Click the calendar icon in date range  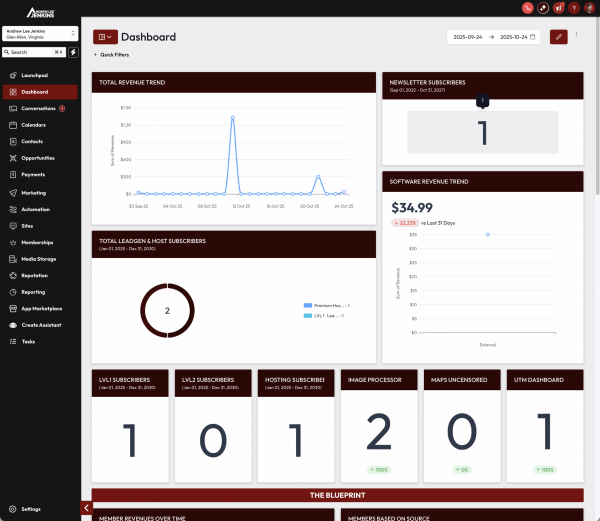(533, 37)
